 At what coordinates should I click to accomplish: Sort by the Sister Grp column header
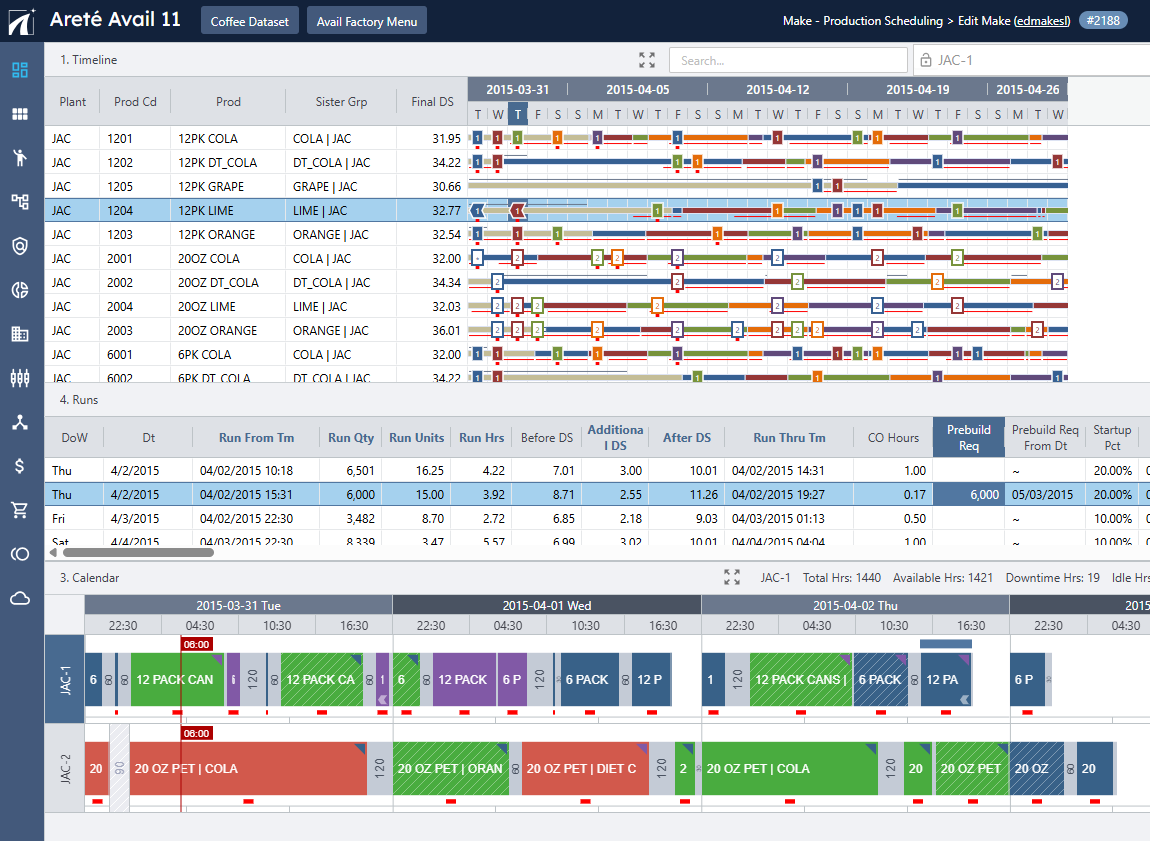point(341,102)
